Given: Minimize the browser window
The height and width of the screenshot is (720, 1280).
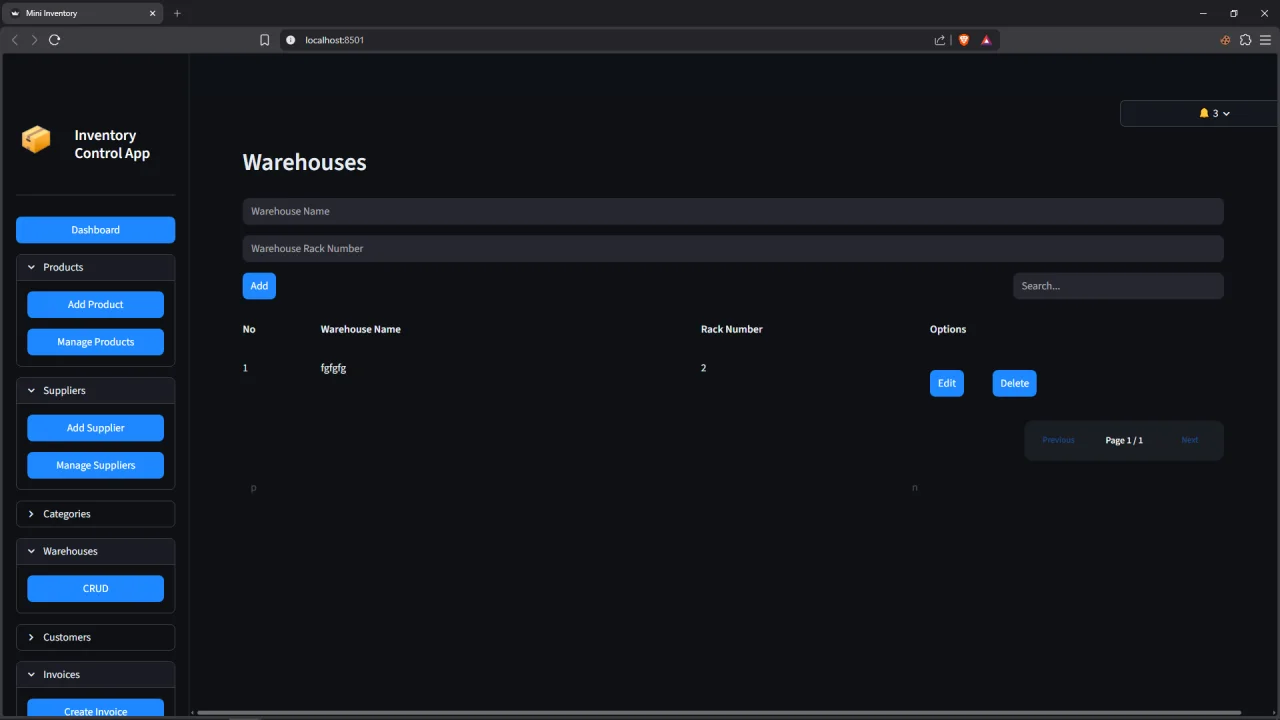Looking at the screenshot, I should pos(1203,13).
